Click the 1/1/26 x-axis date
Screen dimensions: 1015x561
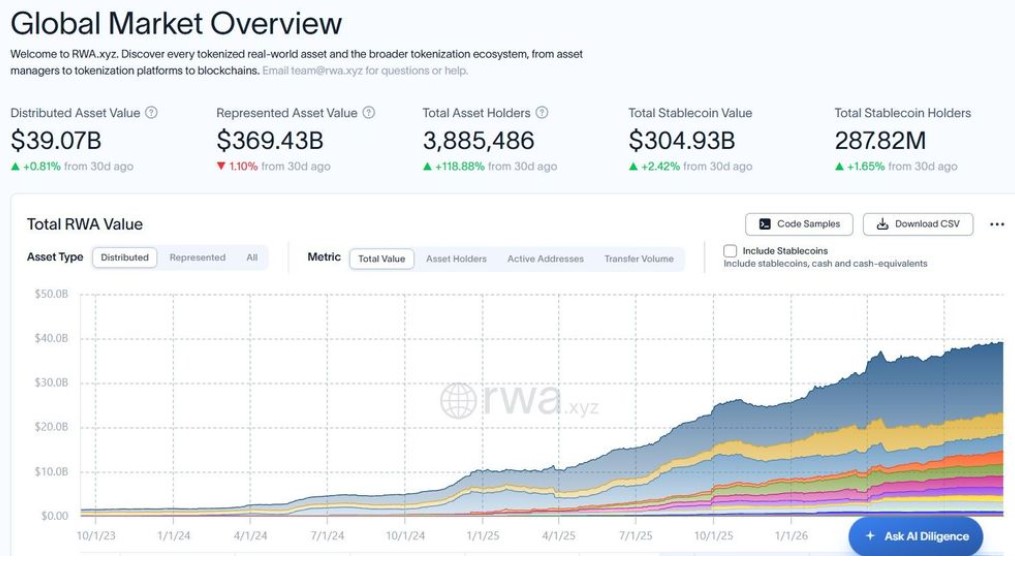point(791,536)
